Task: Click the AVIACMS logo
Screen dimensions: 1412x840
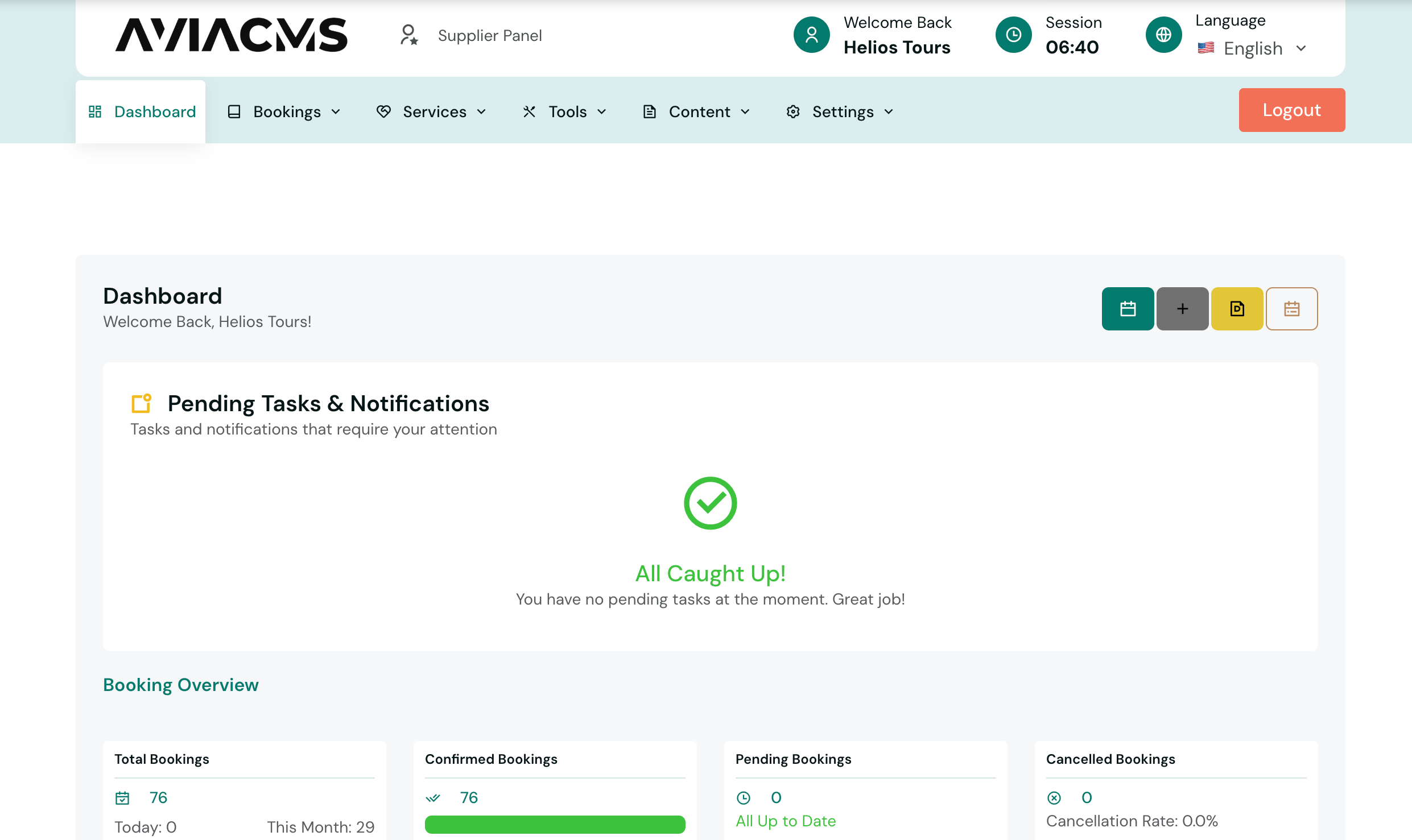Action: coord(231,35)
